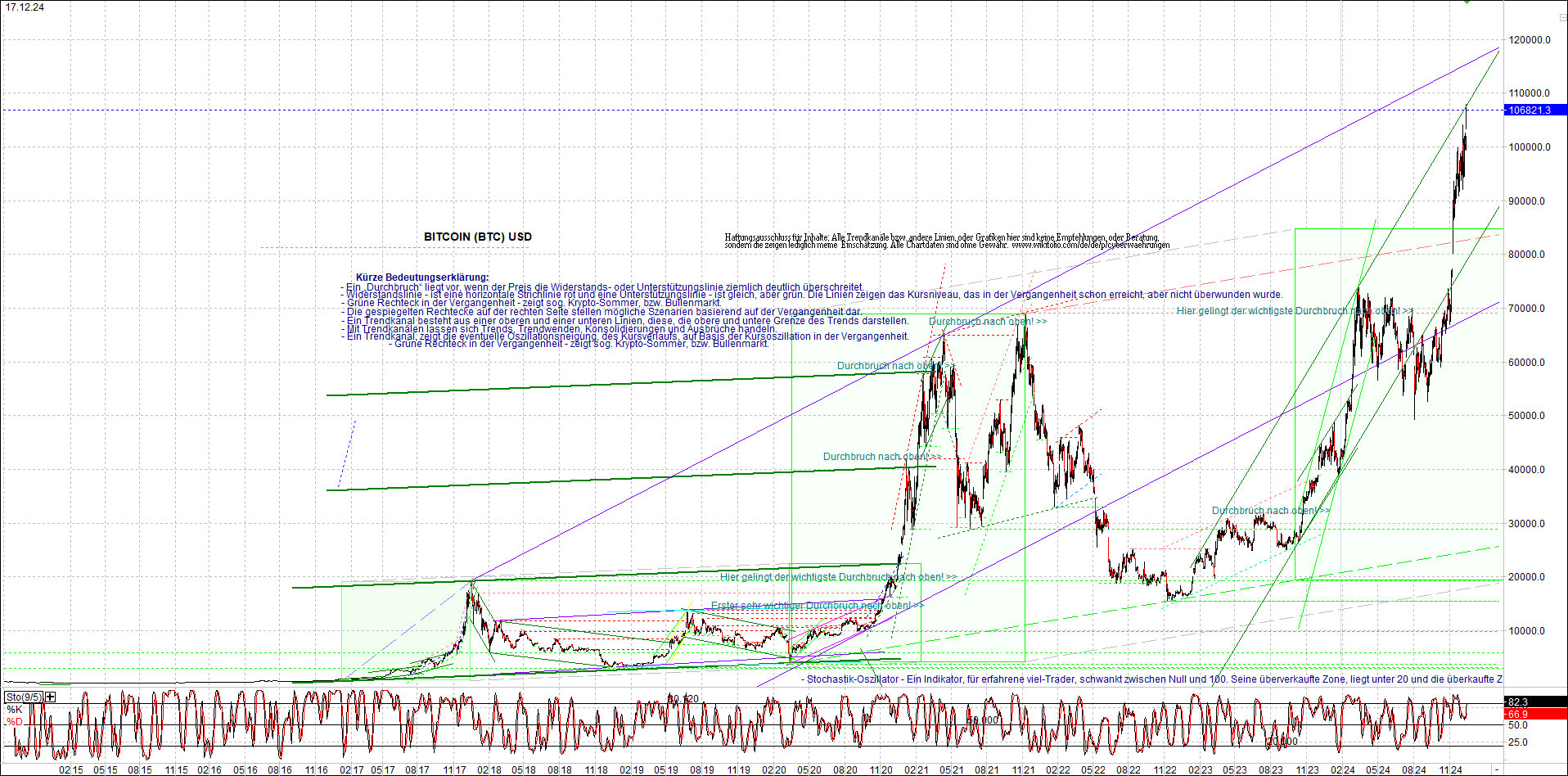The height and width of the screenshot is (776, 1568).
Task: Click the 'Erster sehr wichtiger Durchbruch nach oben' annotation
Action: tap(817, 606)
